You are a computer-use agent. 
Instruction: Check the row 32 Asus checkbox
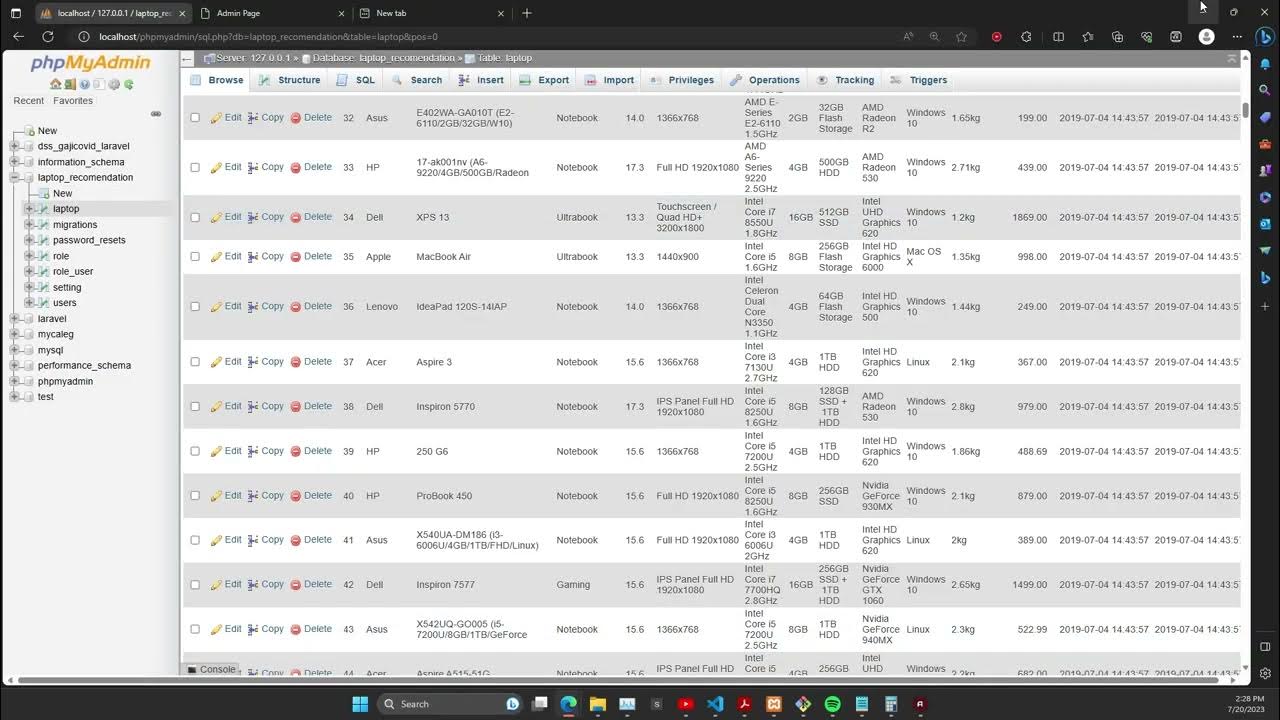click(x=195, y=118)
